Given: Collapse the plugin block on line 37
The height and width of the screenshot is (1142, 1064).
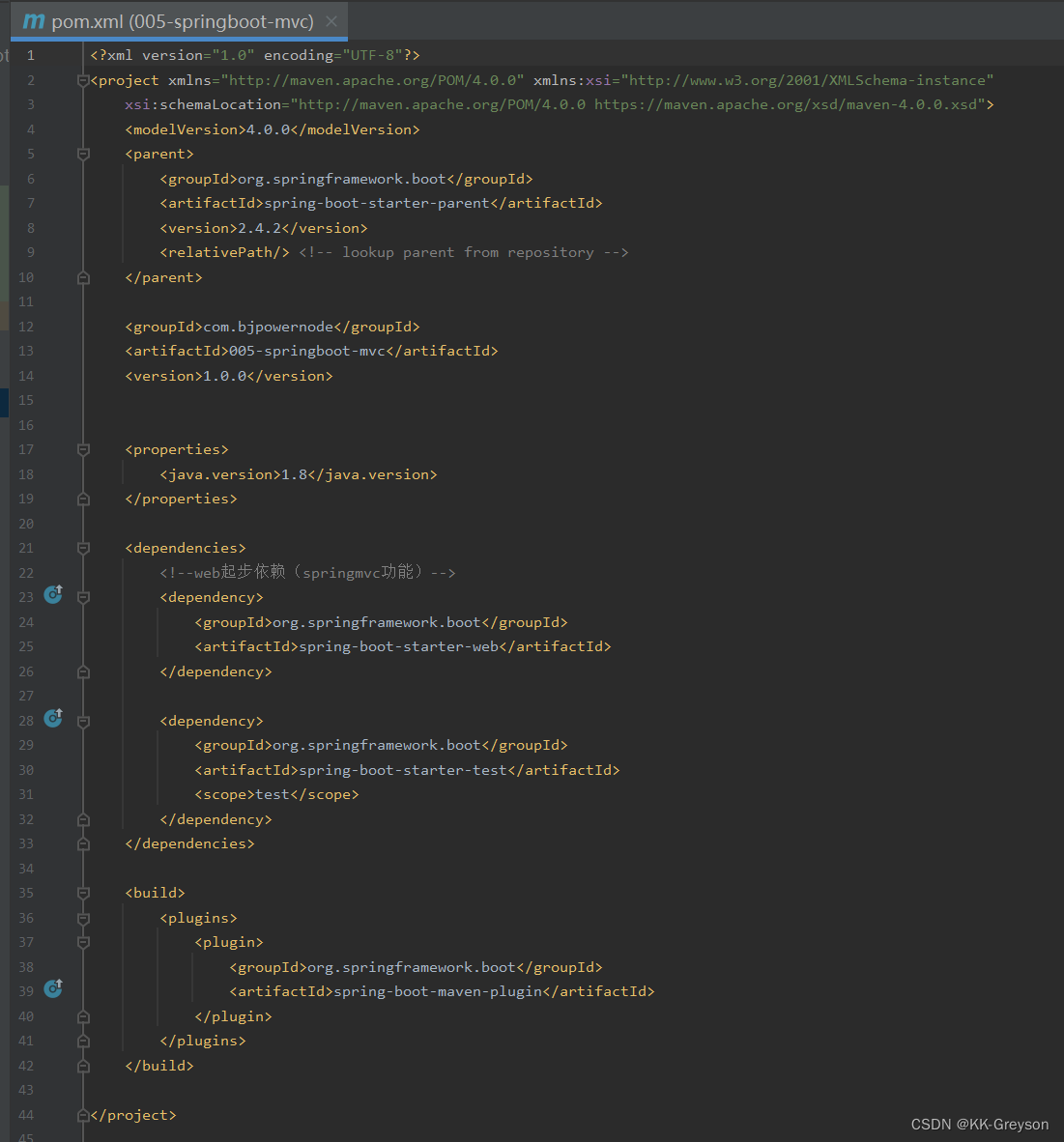Looking at the screenshot, I should [83, 942].
